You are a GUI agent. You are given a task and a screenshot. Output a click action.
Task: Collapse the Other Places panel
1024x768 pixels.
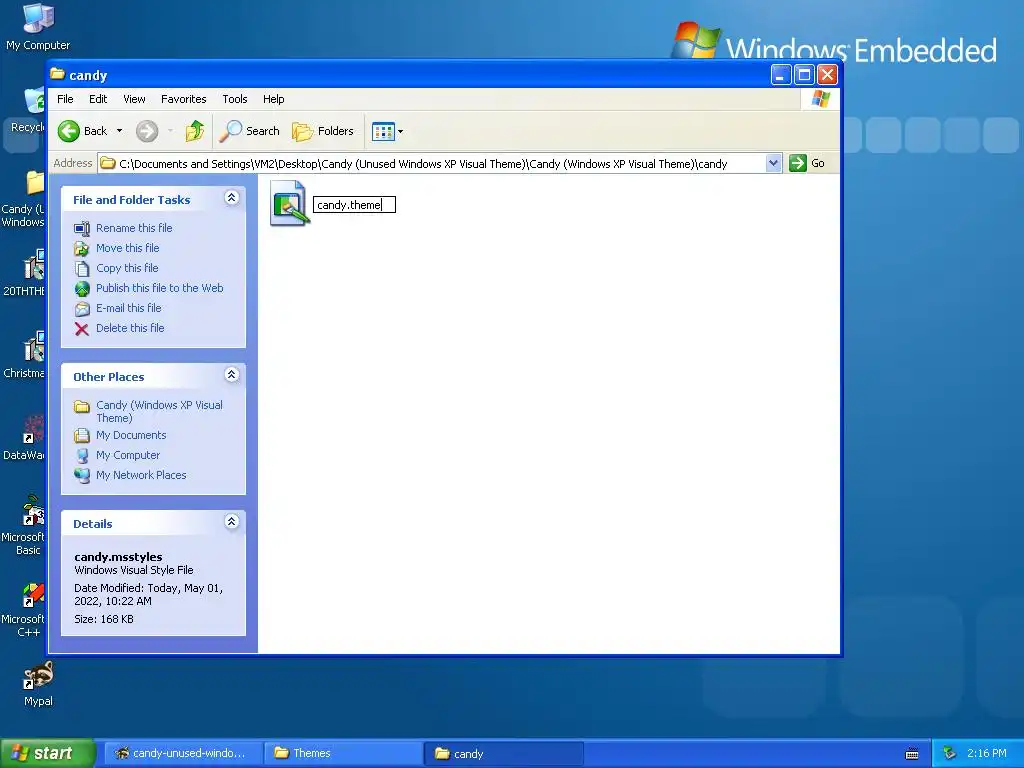click(231, 375)
